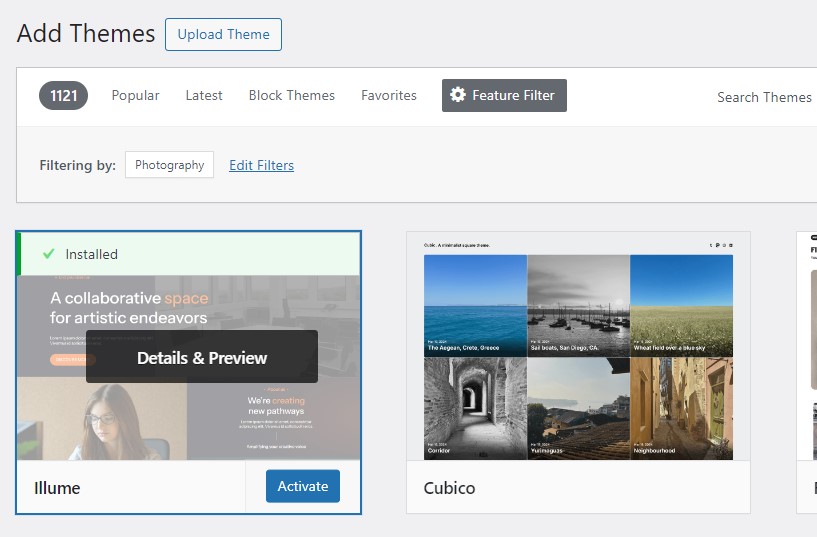Screen dimensions: 817x537
Task: Click the Installed status text
Action: [x=92, y=254]
